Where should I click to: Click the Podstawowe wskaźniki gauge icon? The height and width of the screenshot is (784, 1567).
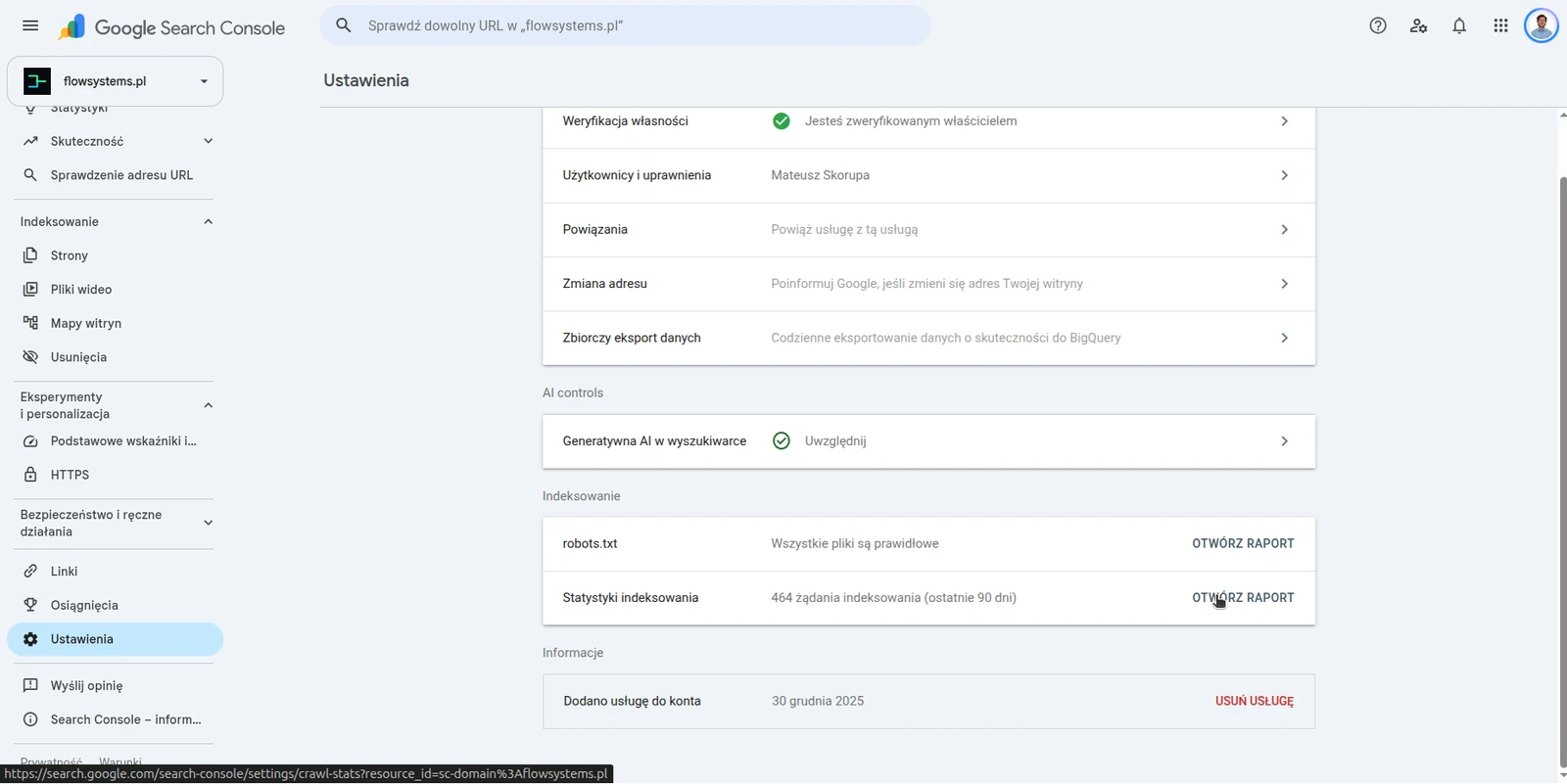(x=30, y=441)
